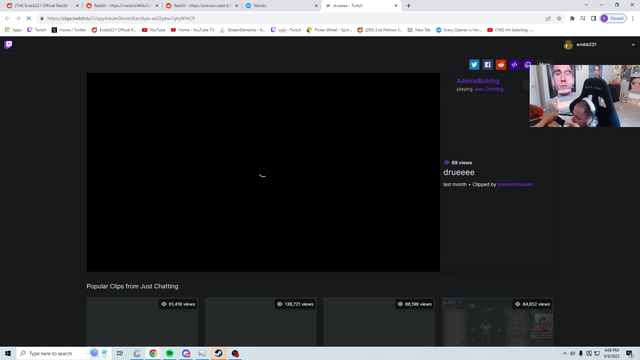Open the Twitch home logo

click(x=8, y=44)
